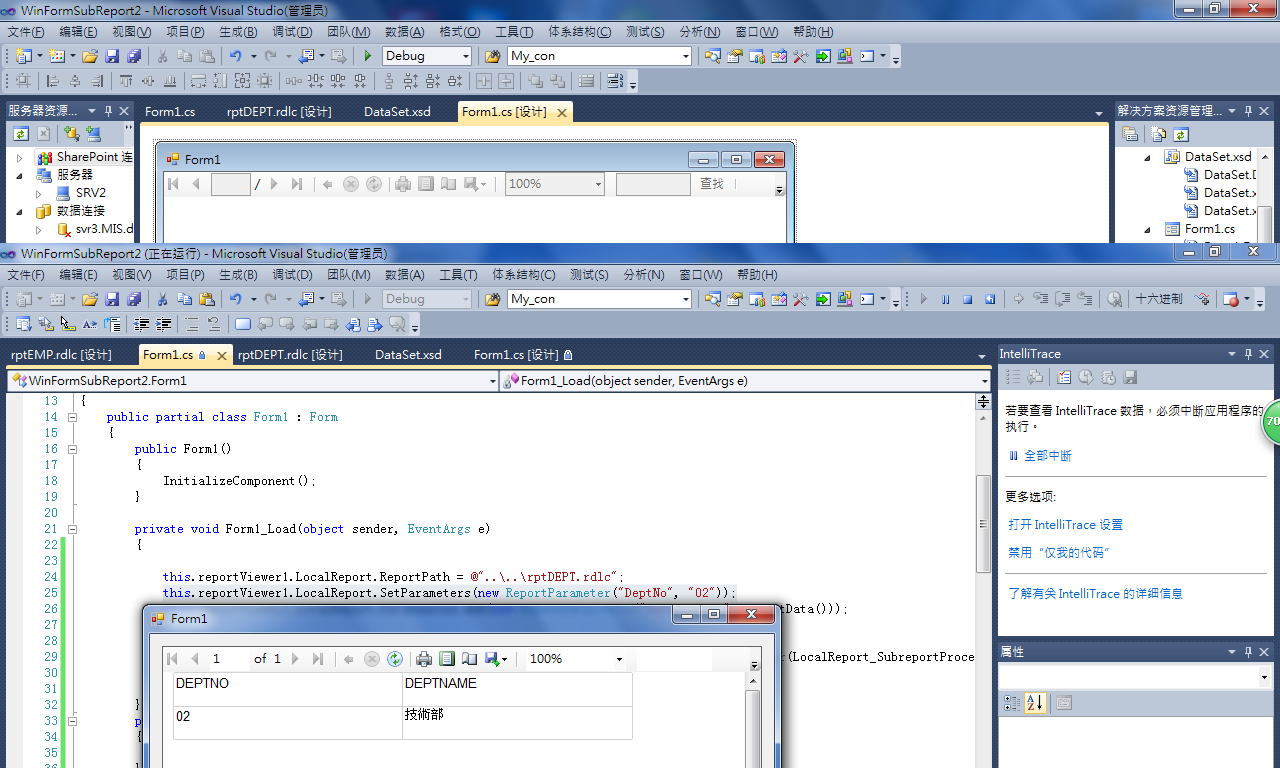Click Pause debugging button in running window
This screenshot has height=768, width=1280.
(x=946, y=299)
